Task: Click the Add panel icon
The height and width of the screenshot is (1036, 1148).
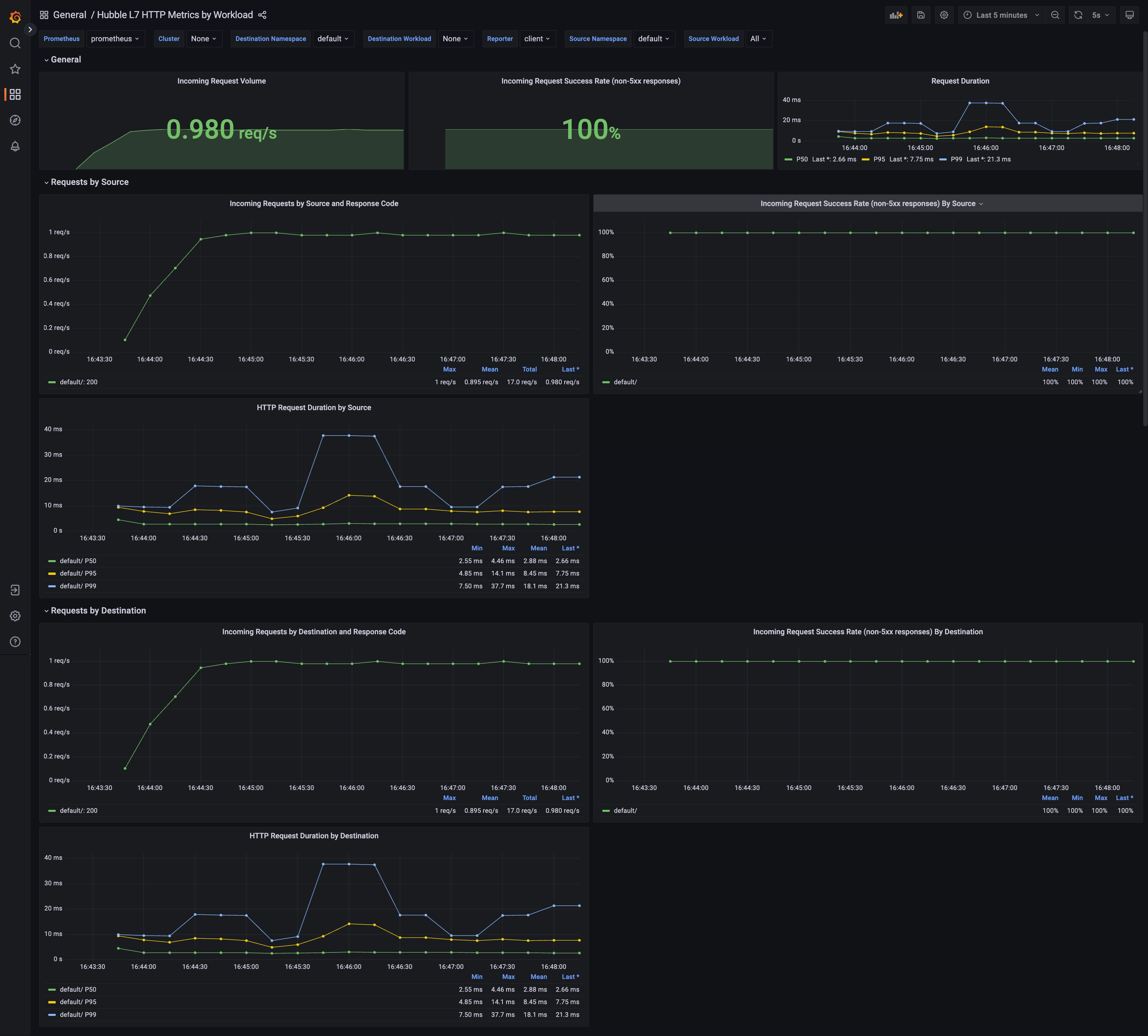Action: 896,15
